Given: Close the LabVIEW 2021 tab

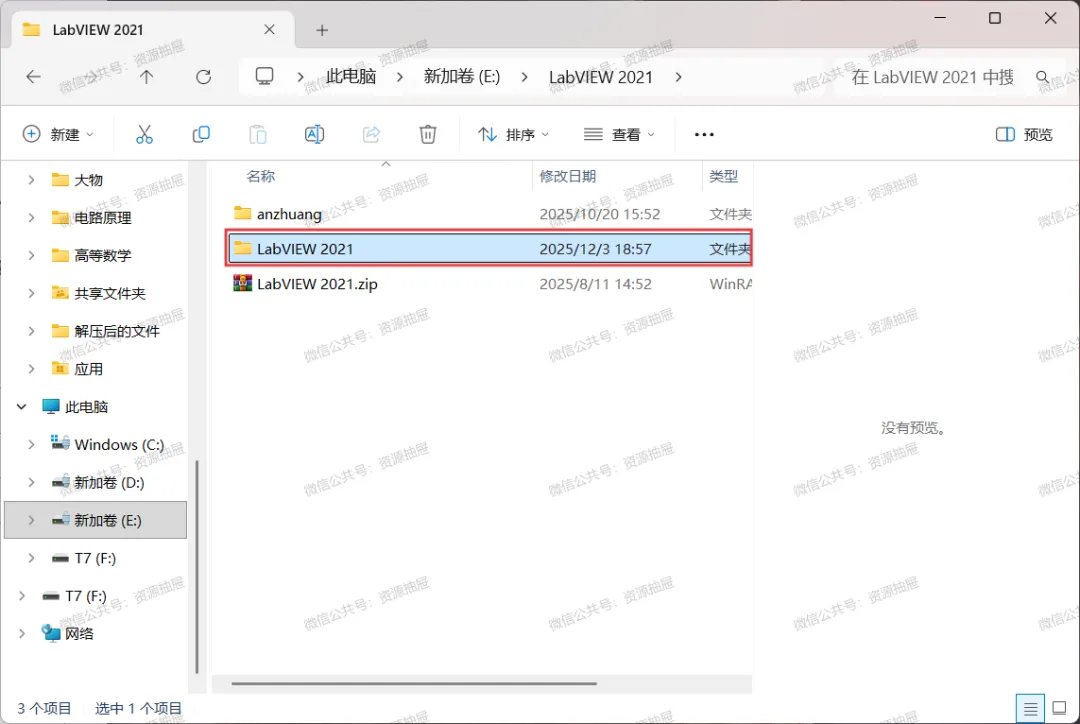Looking at the screenshot, I should point(269,30).
